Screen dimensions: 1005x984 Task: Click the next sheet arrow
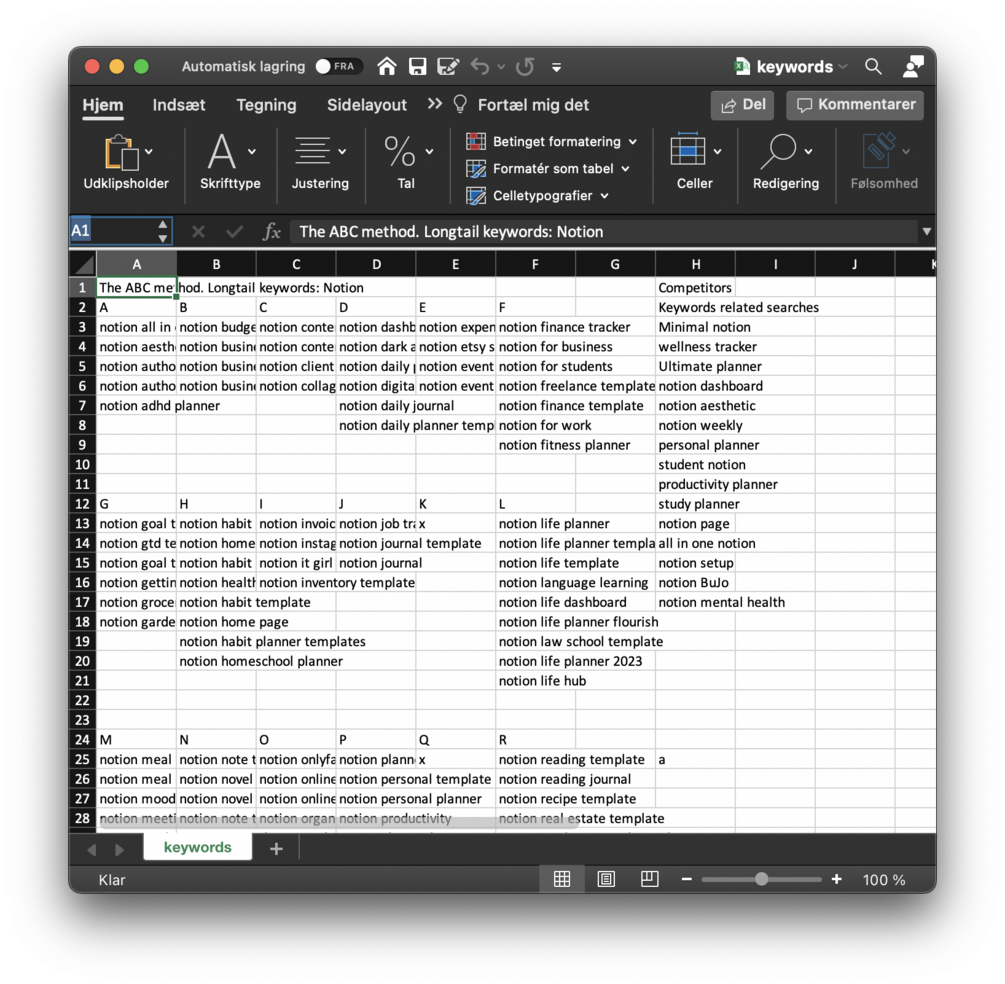(119, 849)
